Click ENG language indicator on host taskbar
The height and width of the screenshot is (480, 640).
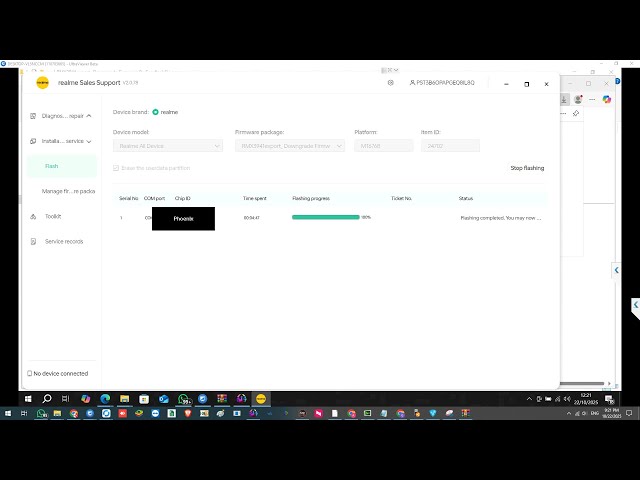click(x=594, y=413)
